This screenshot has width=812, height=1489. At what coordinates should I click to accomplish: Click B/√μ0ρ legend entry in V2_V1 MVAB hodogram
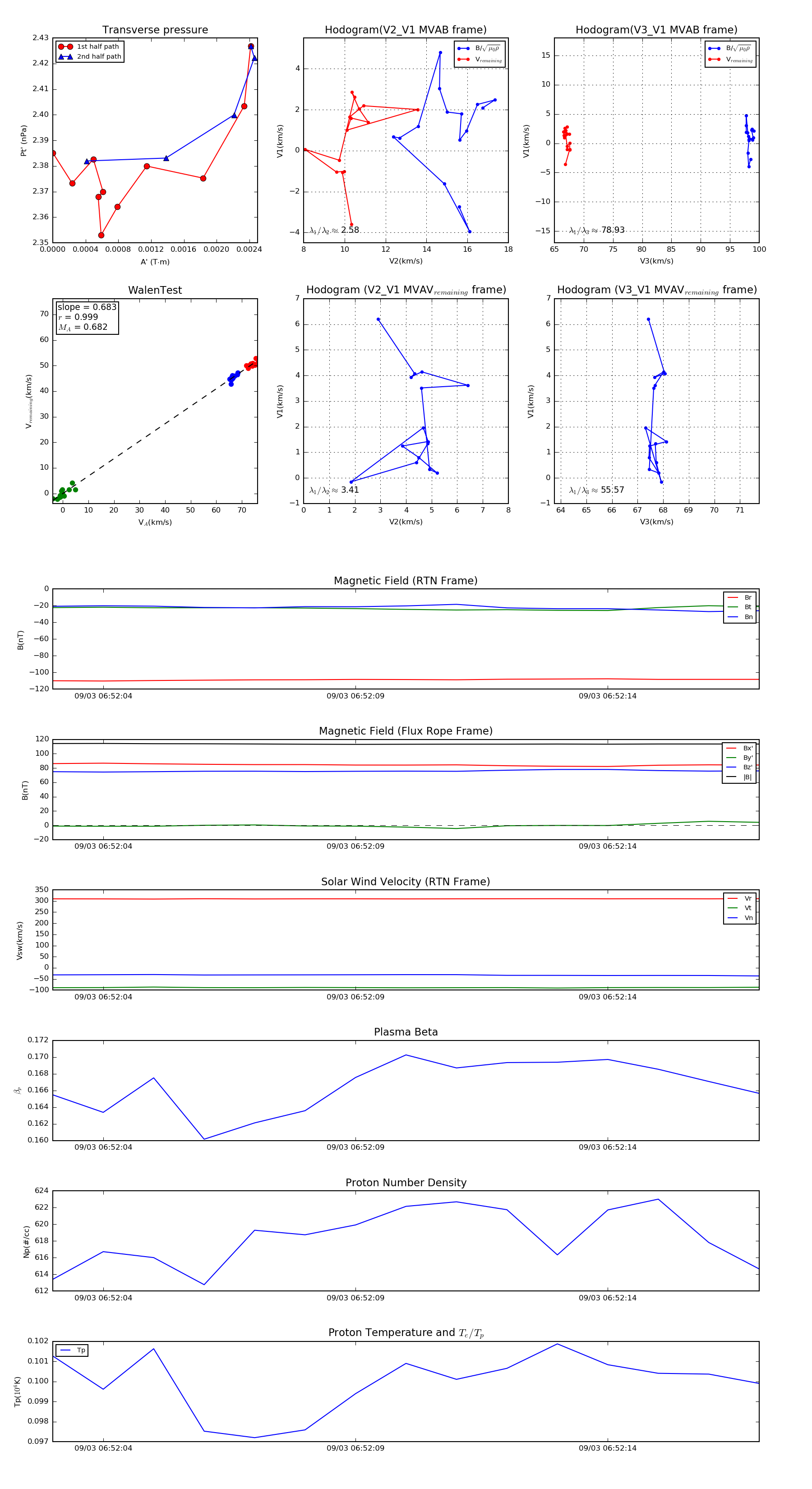point(480,49)
